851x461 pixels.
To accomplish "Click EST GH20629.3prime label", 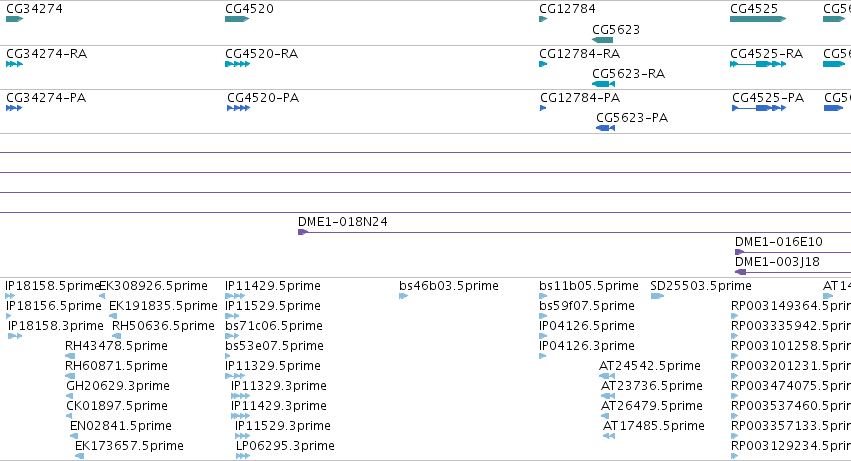I will pos(118,386).
